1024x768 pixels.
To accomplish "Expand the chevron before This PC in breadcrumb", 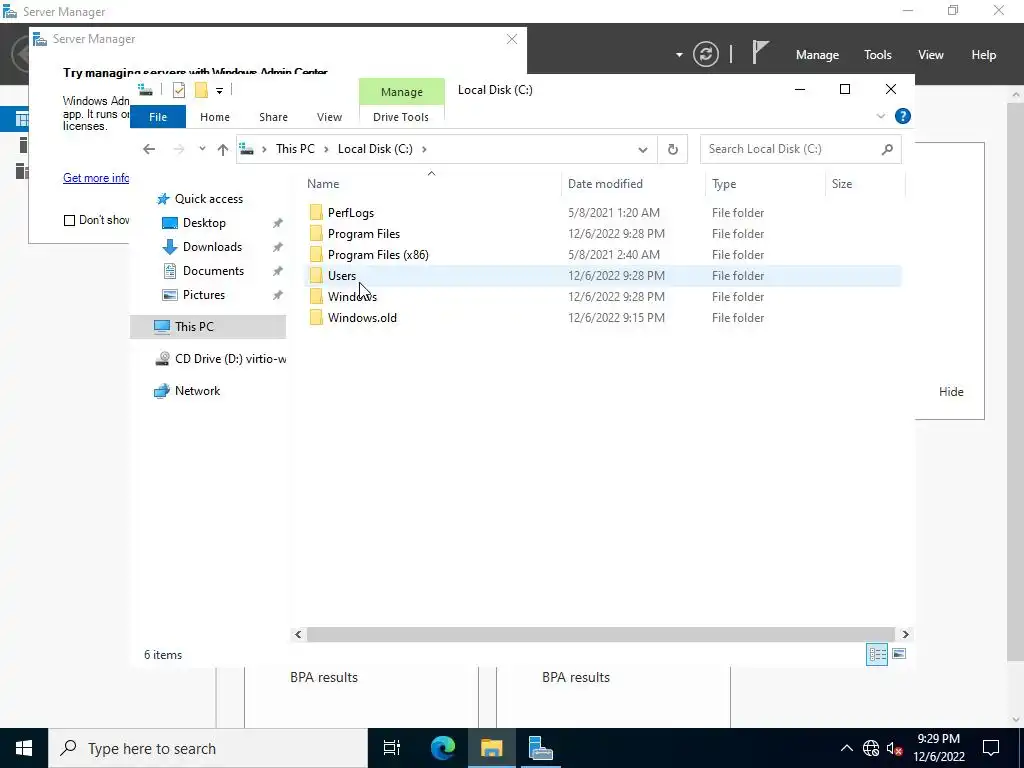I will point(264,149).
